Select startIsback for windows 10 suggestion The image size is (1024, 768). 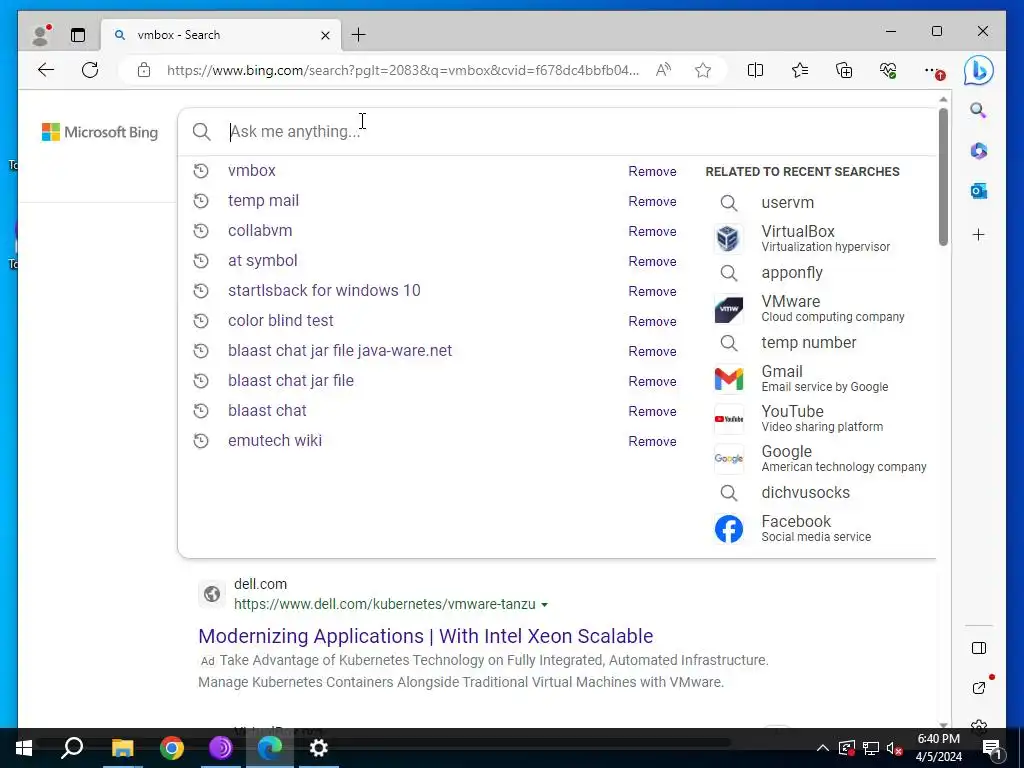click(324, 291)
